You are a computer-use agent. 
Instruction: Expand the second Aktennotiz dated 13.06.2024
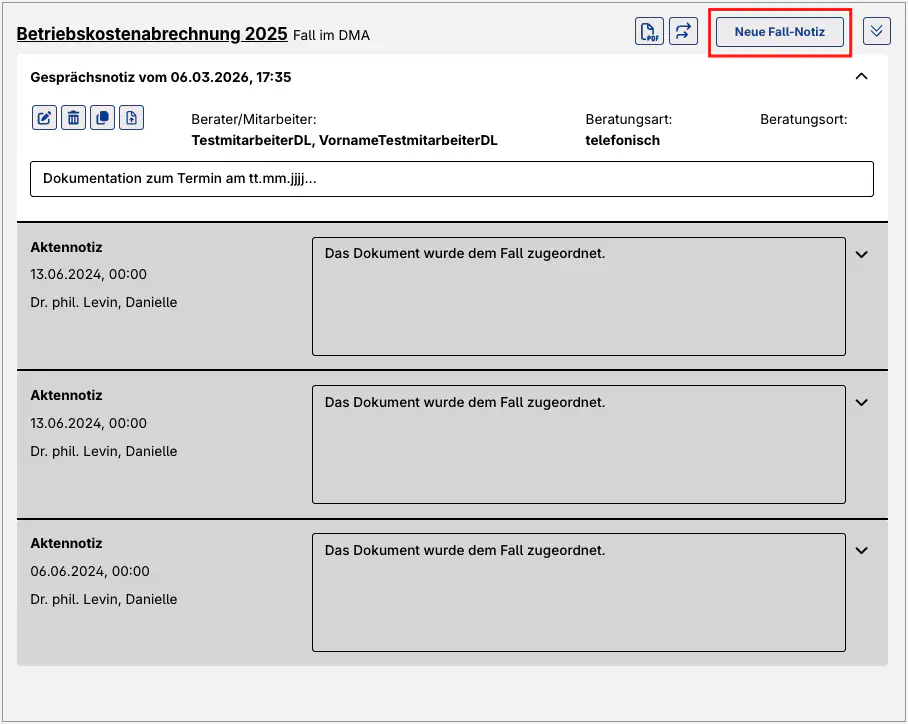coord(862,403)
